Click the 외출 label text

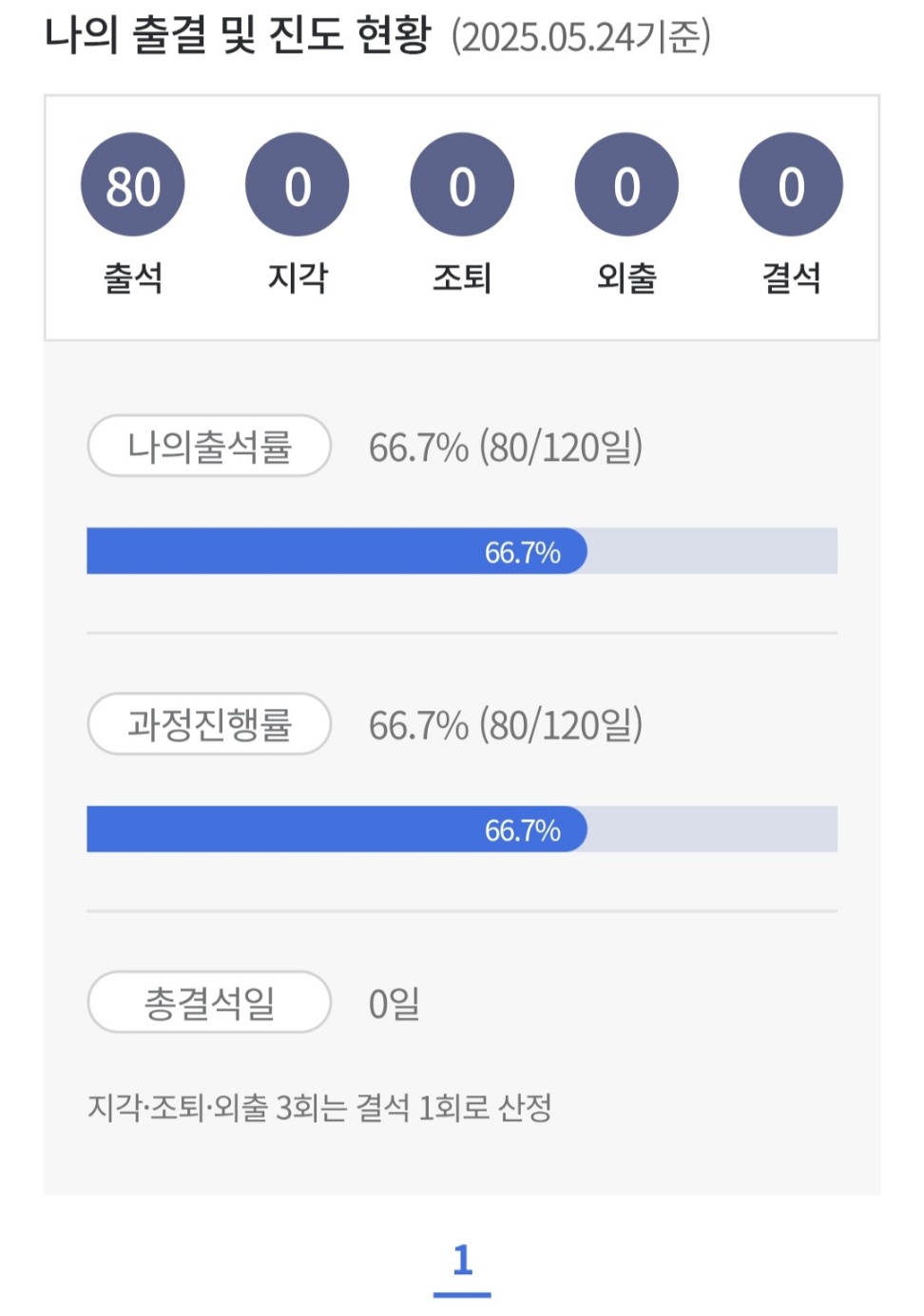point(626,276)
